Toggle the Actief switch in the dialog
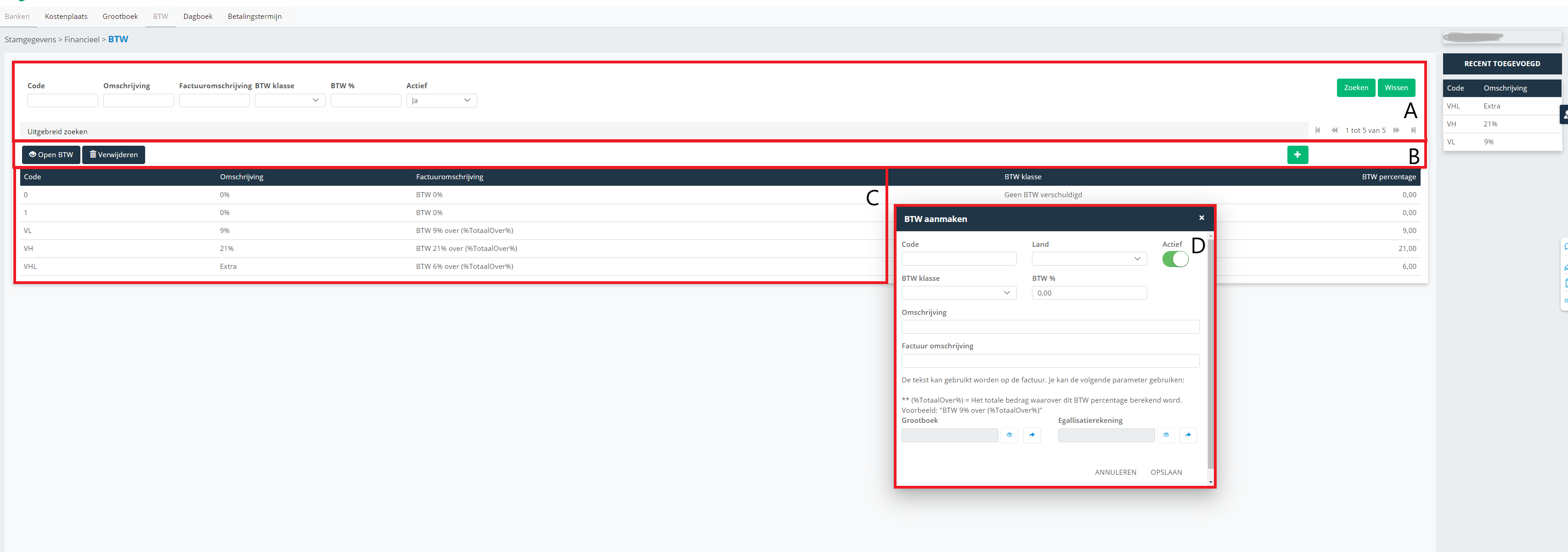Viewport: 1568px width, 552px height. click(1175, 259)
